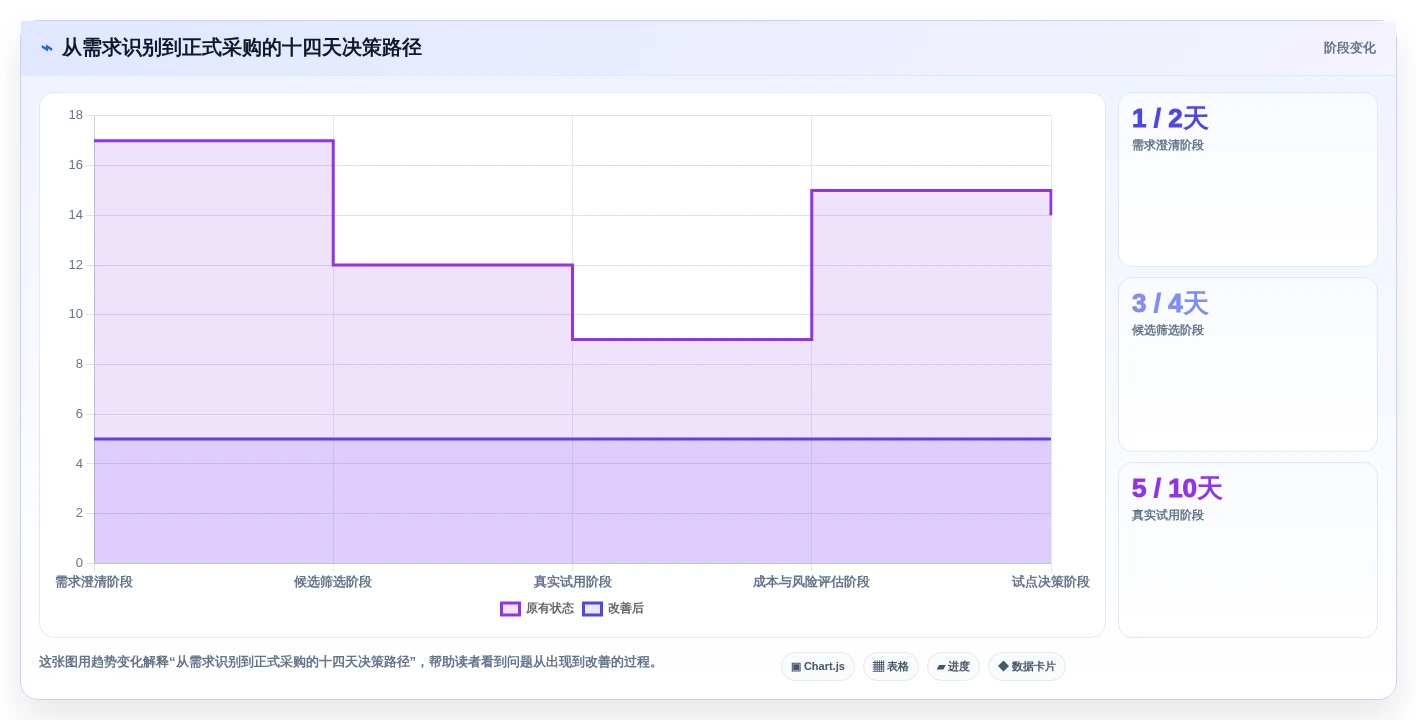Toggle the 改善后 legend entry

[613, 608]
